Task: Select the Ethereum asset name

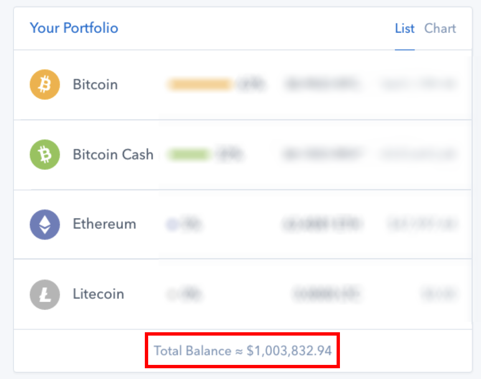Action: (105, 224)
